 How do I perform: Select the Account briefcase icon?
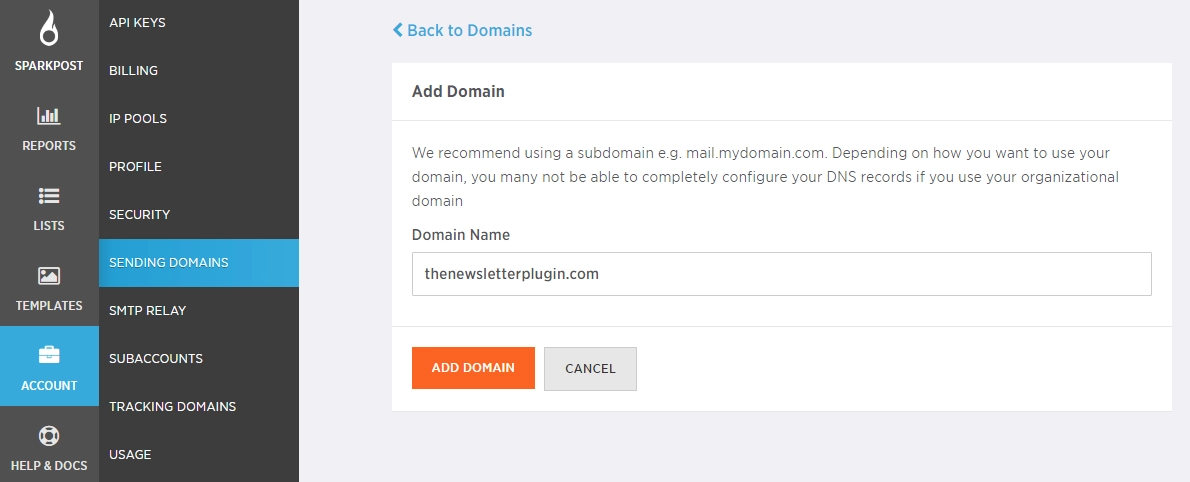pos(49,355)
